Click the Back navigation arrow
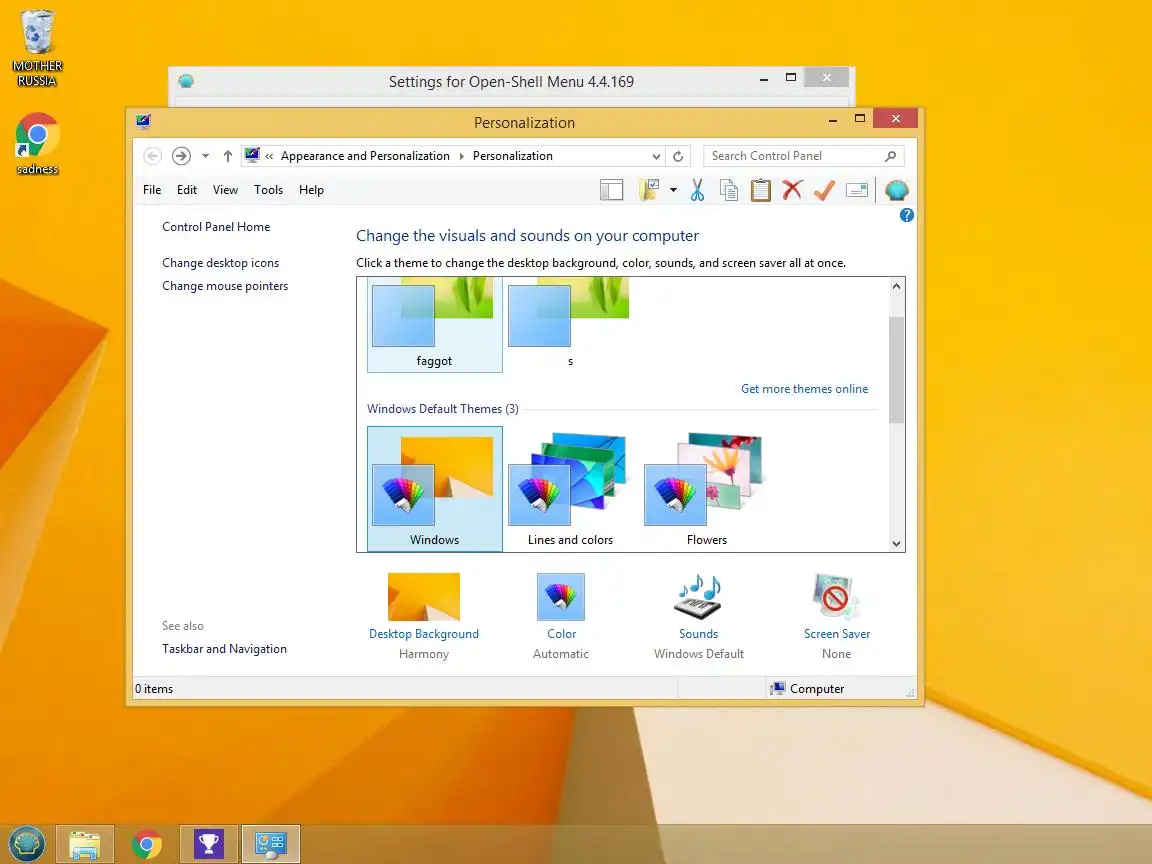The height and width of the screenshot is (864, 1152). pyautogui.click(x=152, y=156)
